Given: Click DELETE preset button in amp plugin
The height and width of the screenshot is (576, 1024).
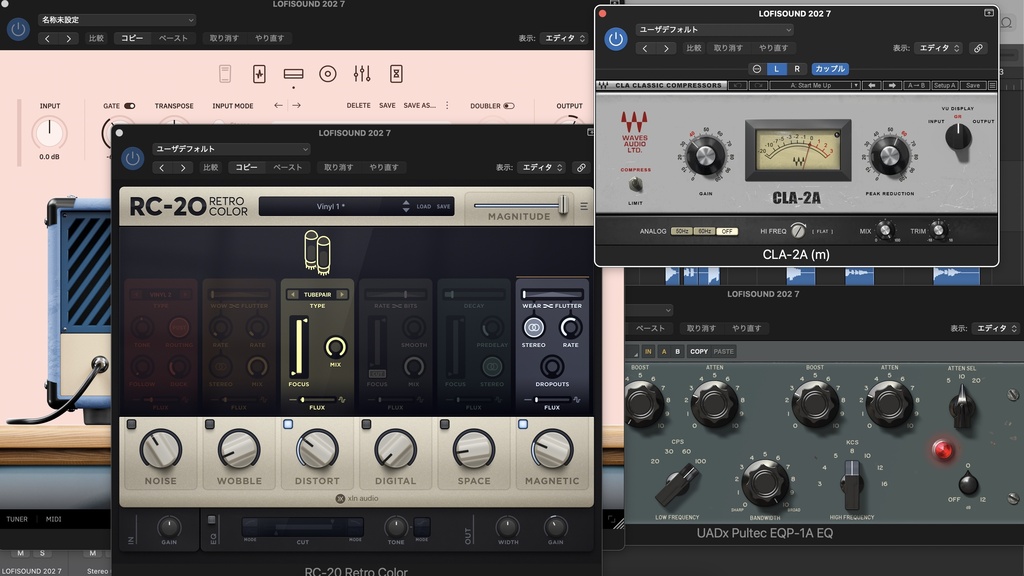Looking at the screenshot, I should coord(359,105).
